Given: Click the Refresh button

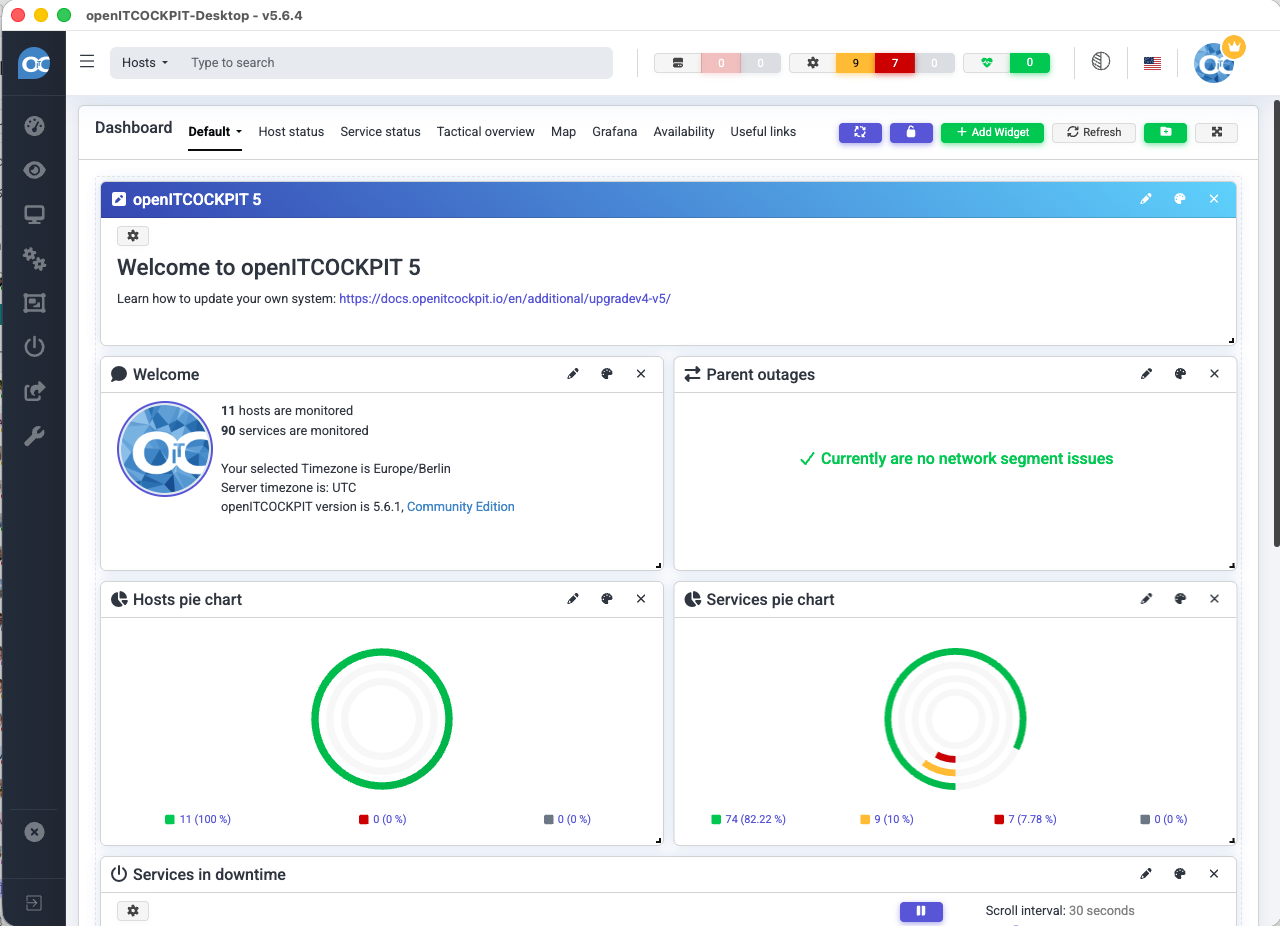Looking at the screenshot, I should click(x=1094, y=132).
